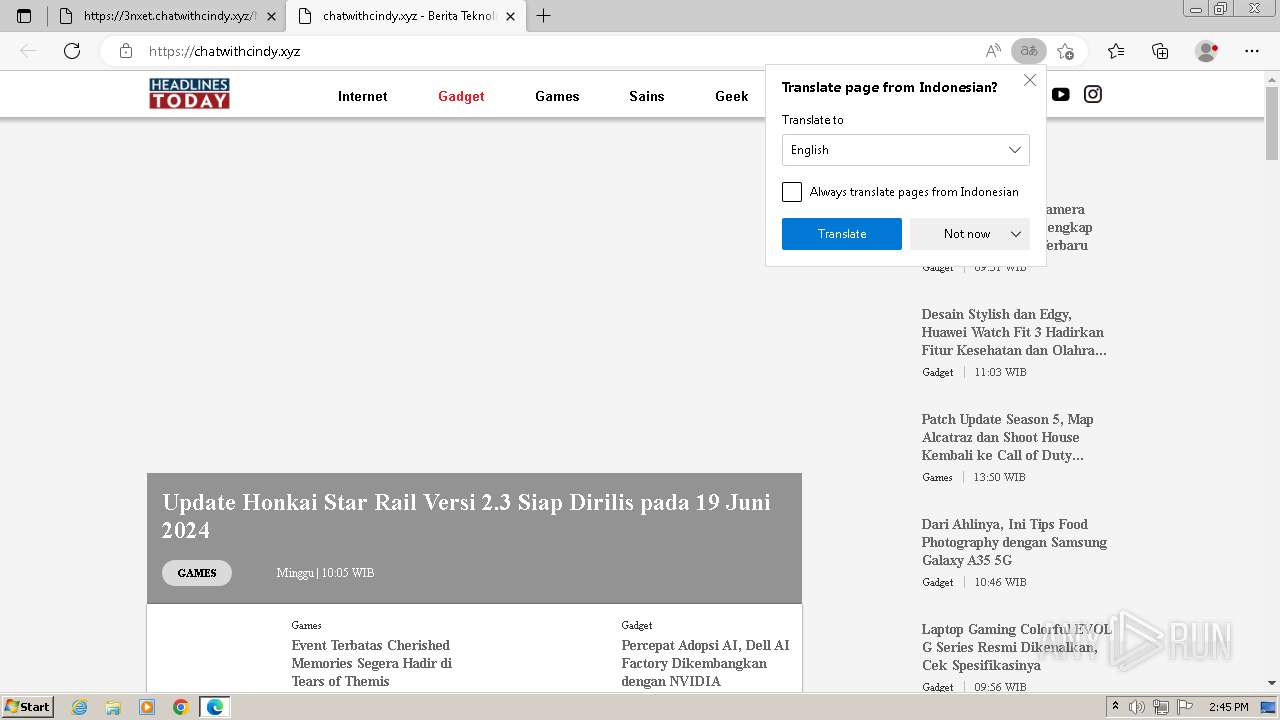
Task: Click the taskbar clock 2:45 PM
Action: [1228, 707]
